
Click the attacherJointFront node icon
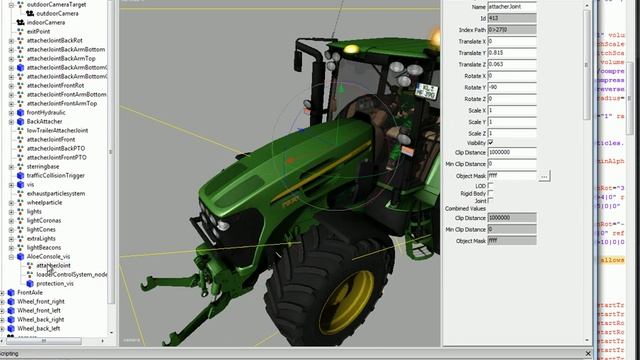click(x=20, y=140)
